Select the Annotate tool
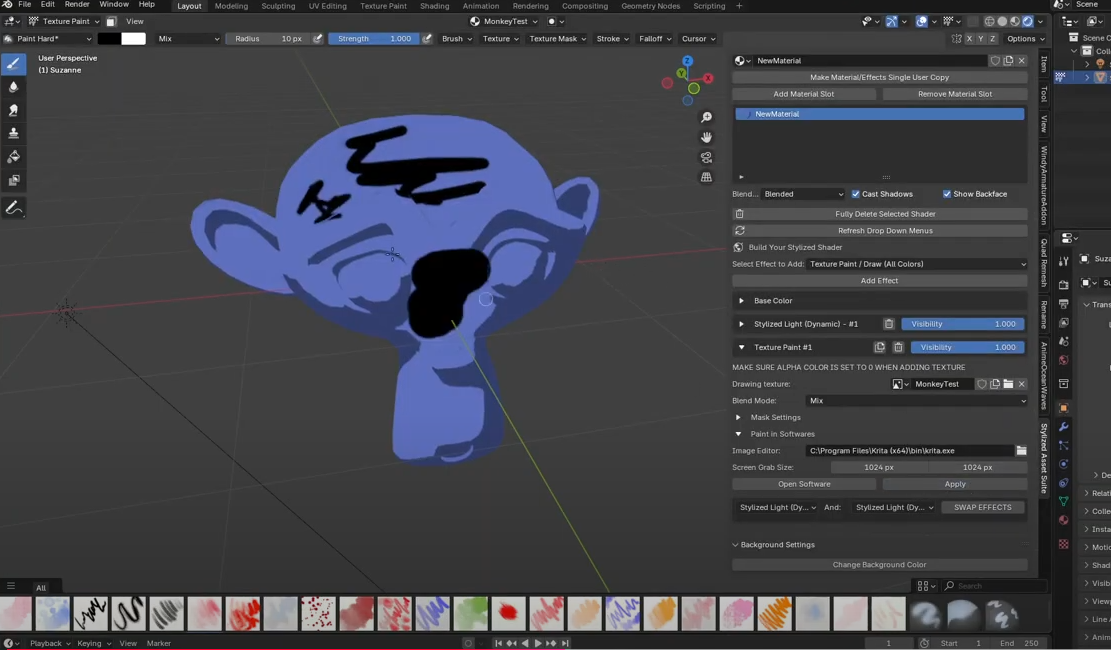 click(14, 207)
